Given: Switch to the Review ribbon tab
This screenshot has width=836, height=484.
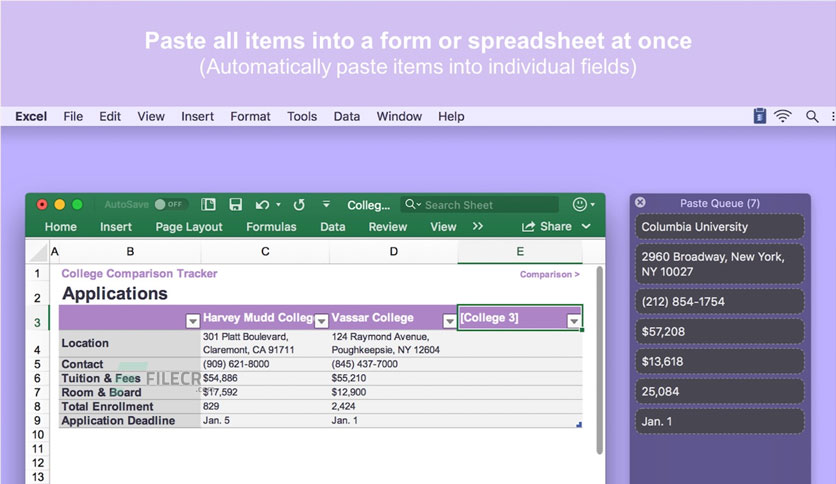Looking at the screenshot, I should click(x=388, y=227).
